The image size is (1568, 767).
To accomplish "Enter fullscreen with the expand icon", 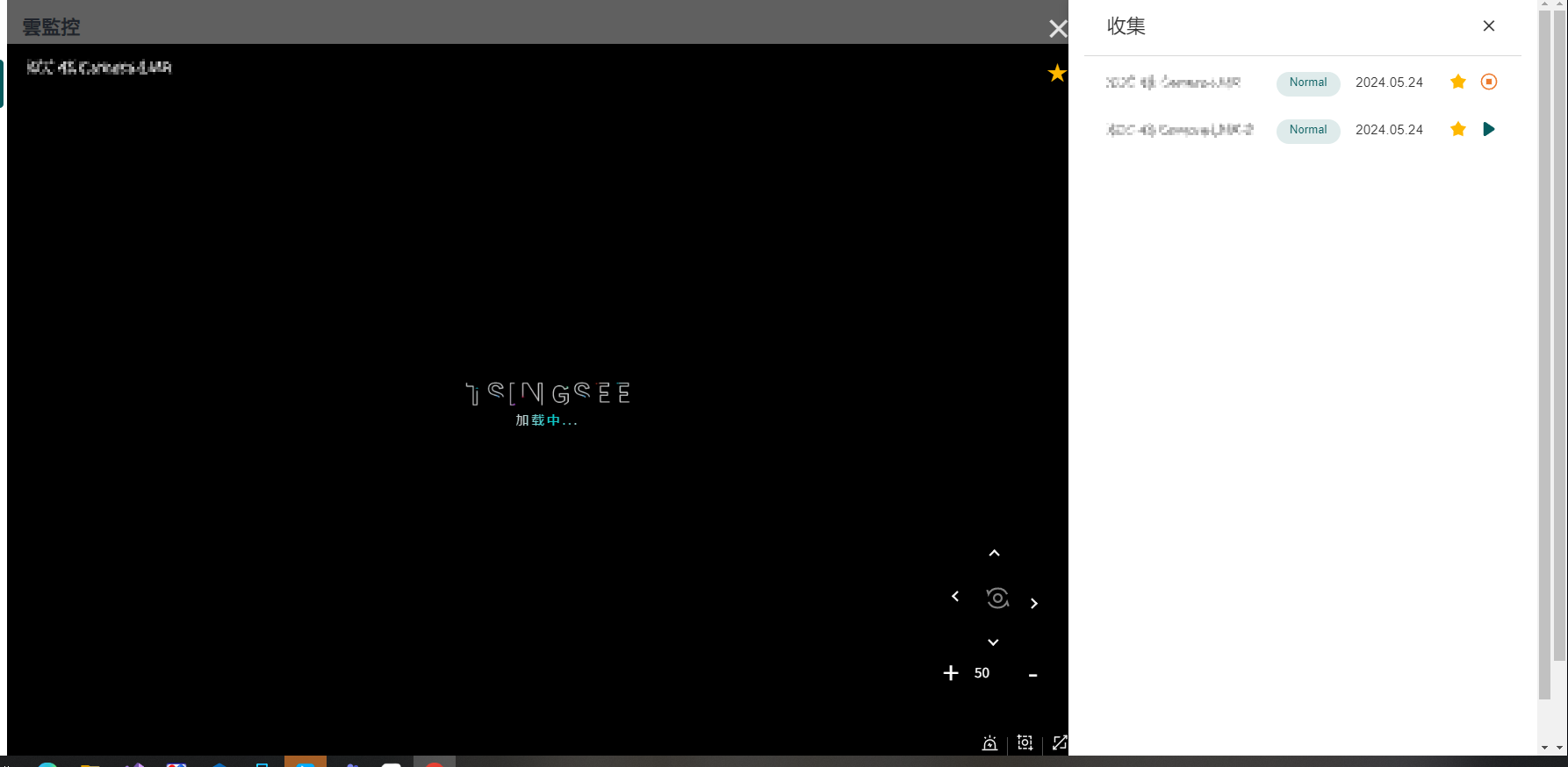I will tap(1060, 742).
